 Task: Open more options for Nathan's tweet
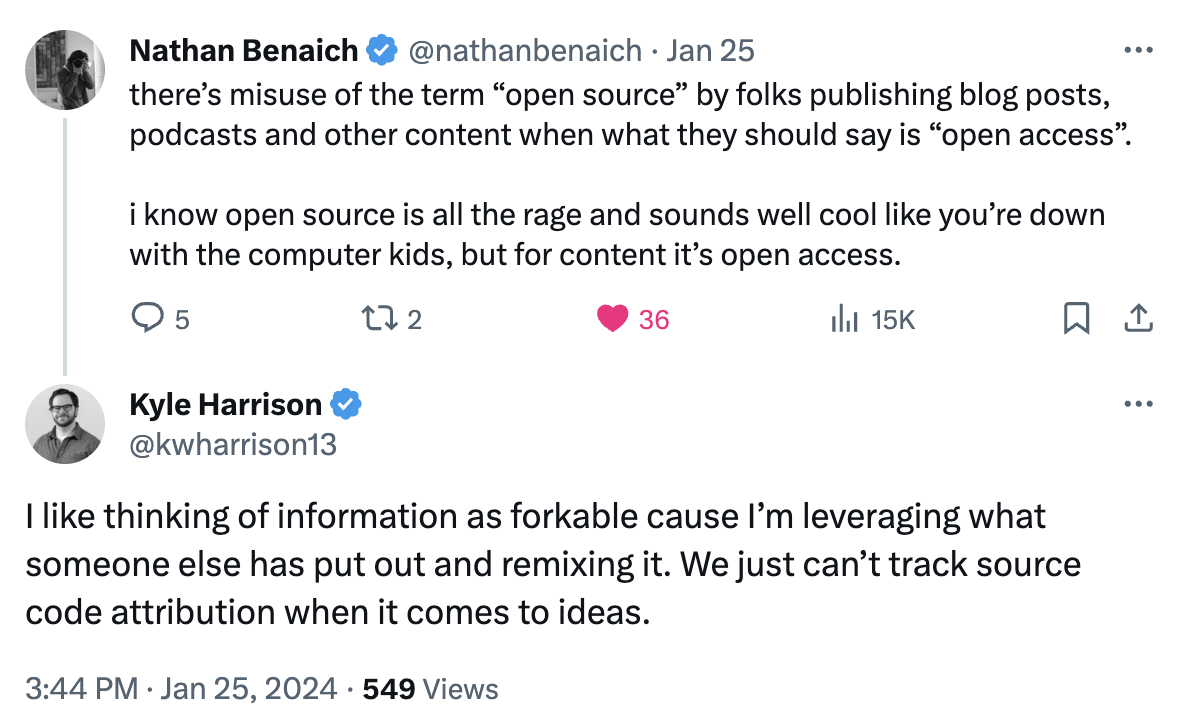(1139, 50)
